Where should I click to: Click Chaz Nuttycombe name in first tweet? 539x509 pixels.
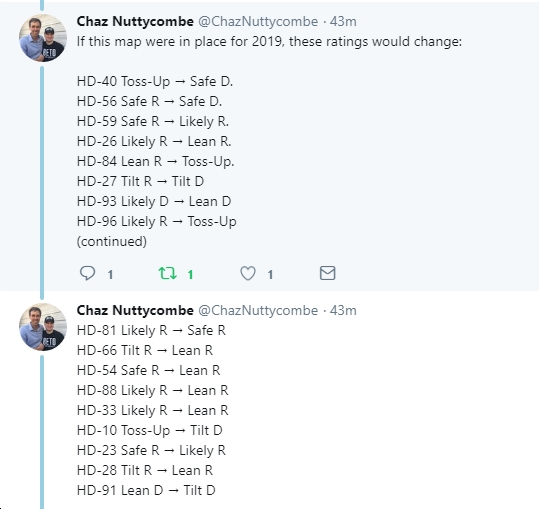[x=135, y=22]
